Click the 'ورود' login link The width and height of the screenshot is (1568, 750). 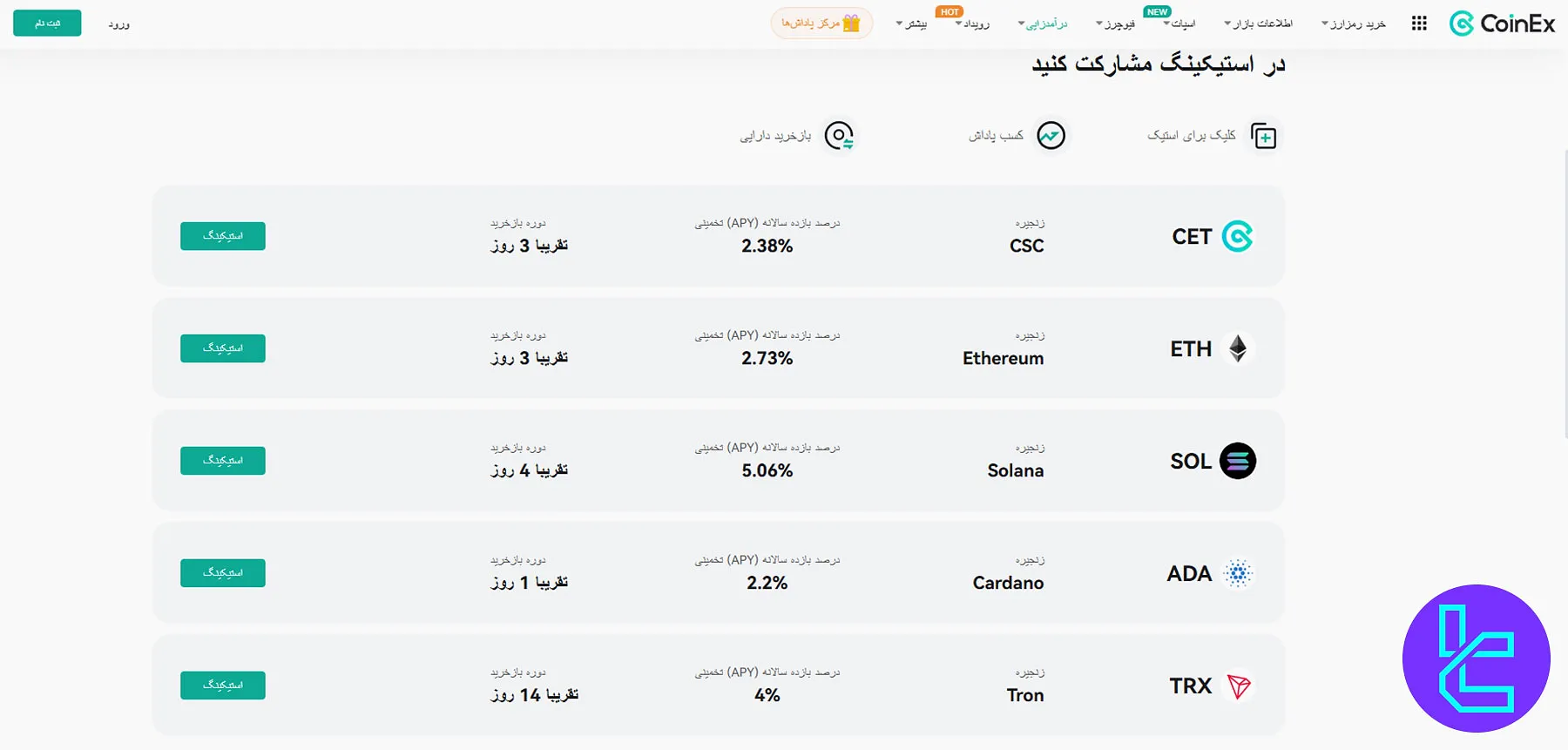(120, 24)
